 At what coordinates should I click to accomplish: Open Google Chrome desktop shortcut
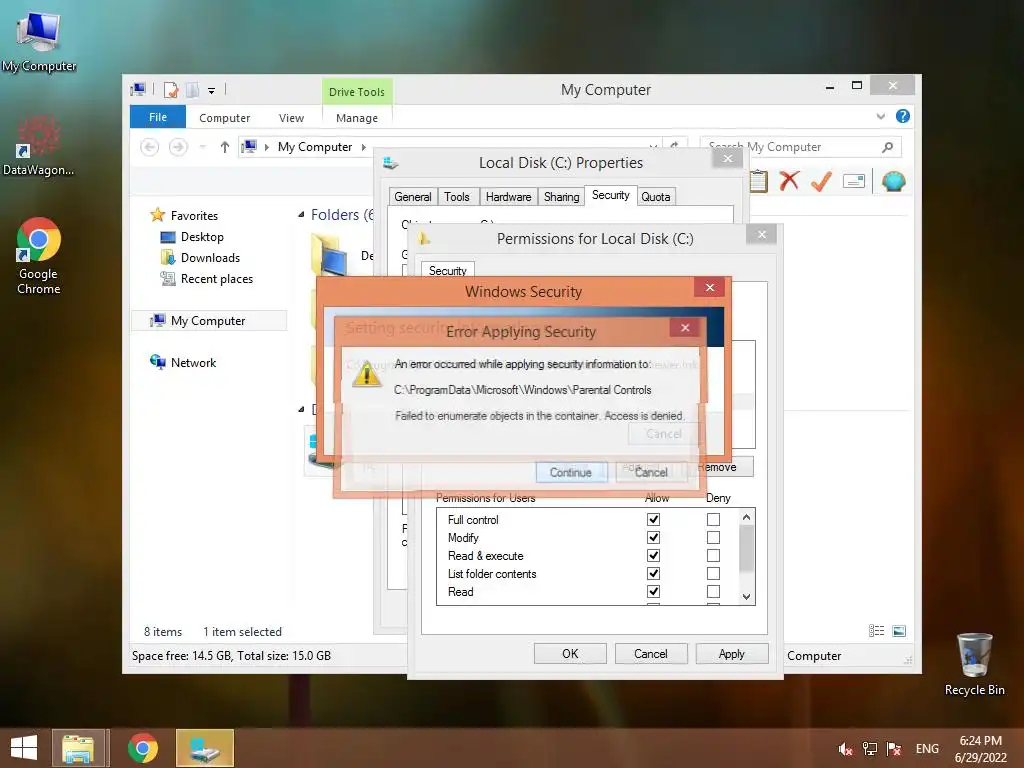(x=39, y=256)
